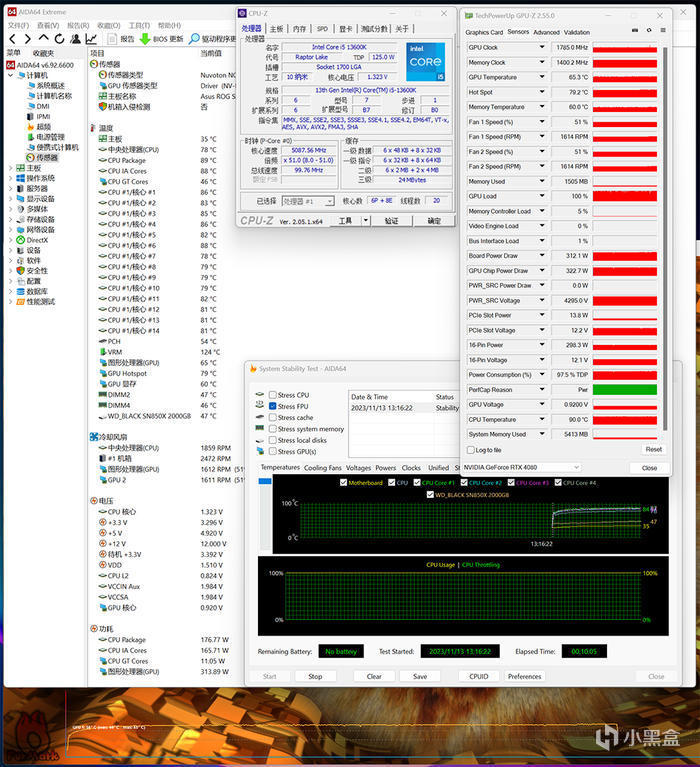Image resolution: width=700 pixels, height=767 pixels.
Task: Click Stop in System Stability Test
Action: point(316,677)
